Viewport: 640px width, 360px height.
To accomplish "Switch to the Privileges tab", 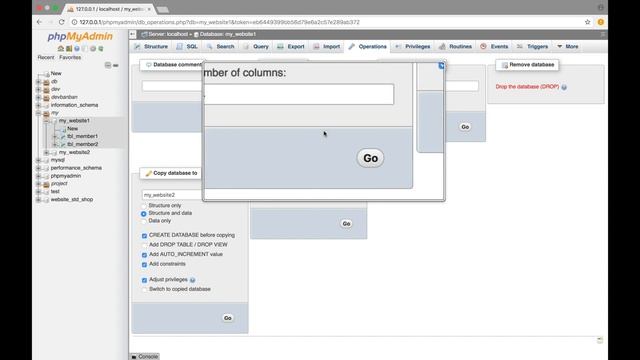I will click(413, 47).
